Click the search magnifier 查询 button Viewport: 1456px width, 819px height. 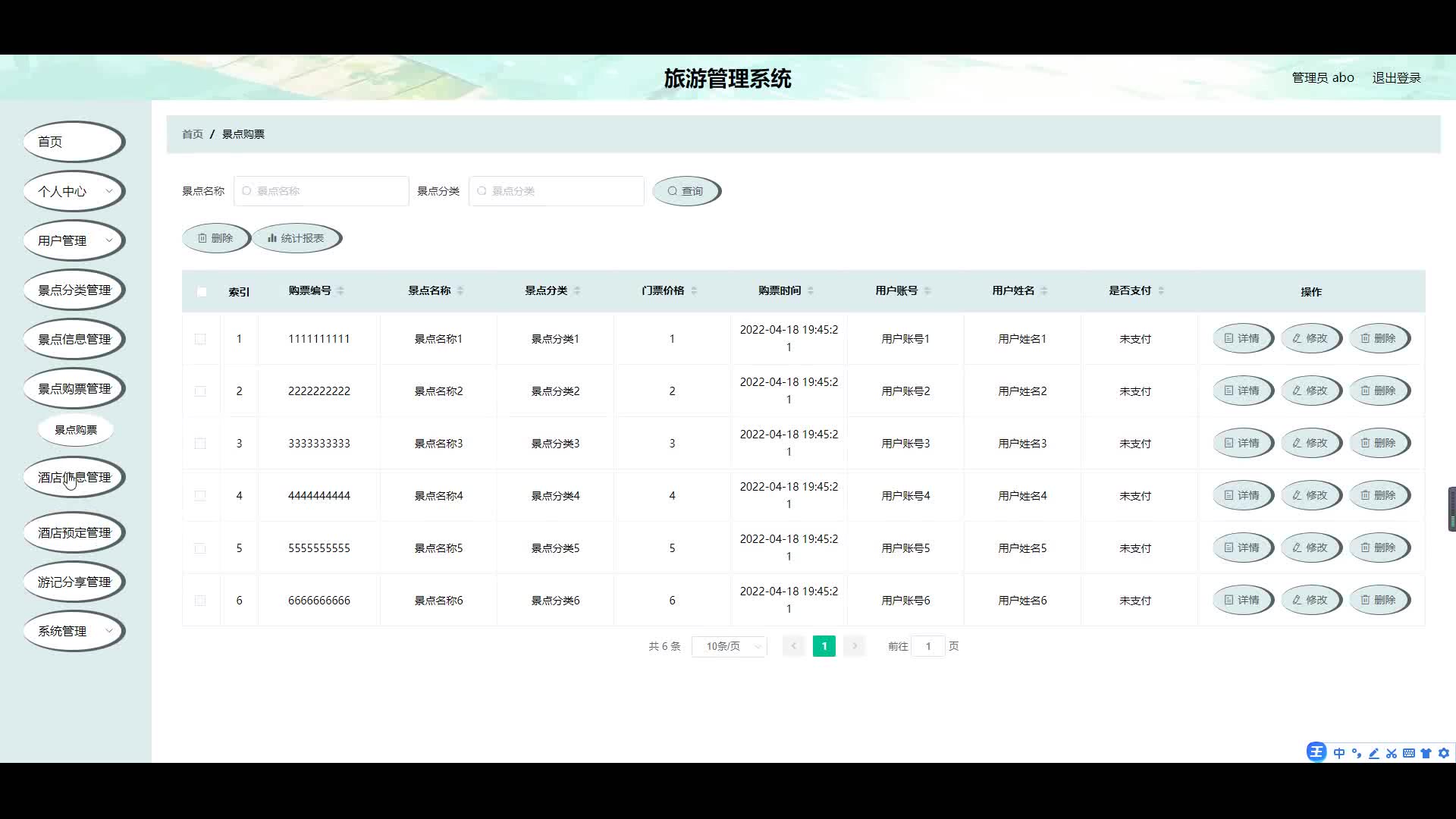[x=686, y=191]
